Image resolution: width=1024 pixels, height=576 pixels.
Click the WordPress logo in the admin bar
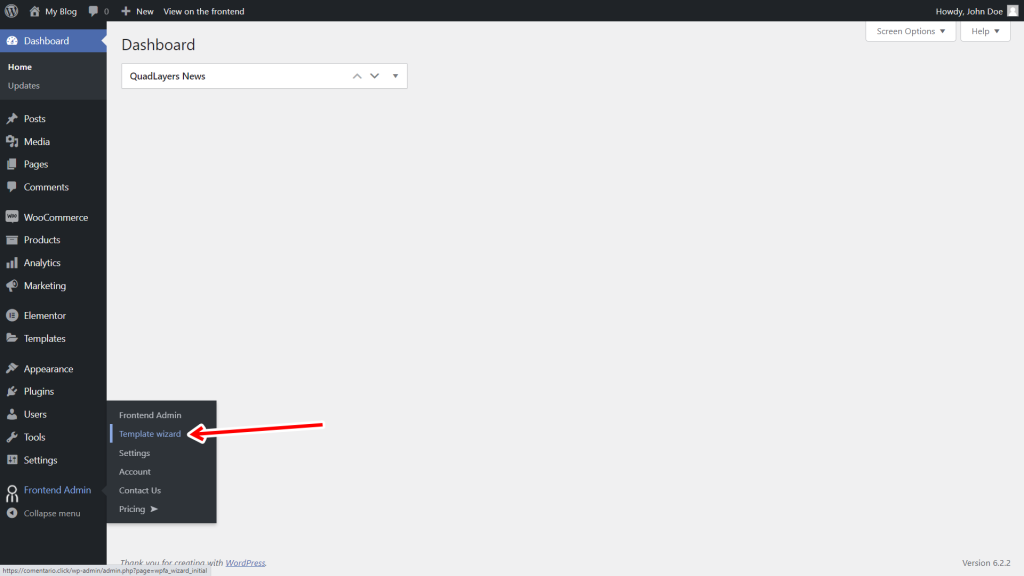click(11, 11)
